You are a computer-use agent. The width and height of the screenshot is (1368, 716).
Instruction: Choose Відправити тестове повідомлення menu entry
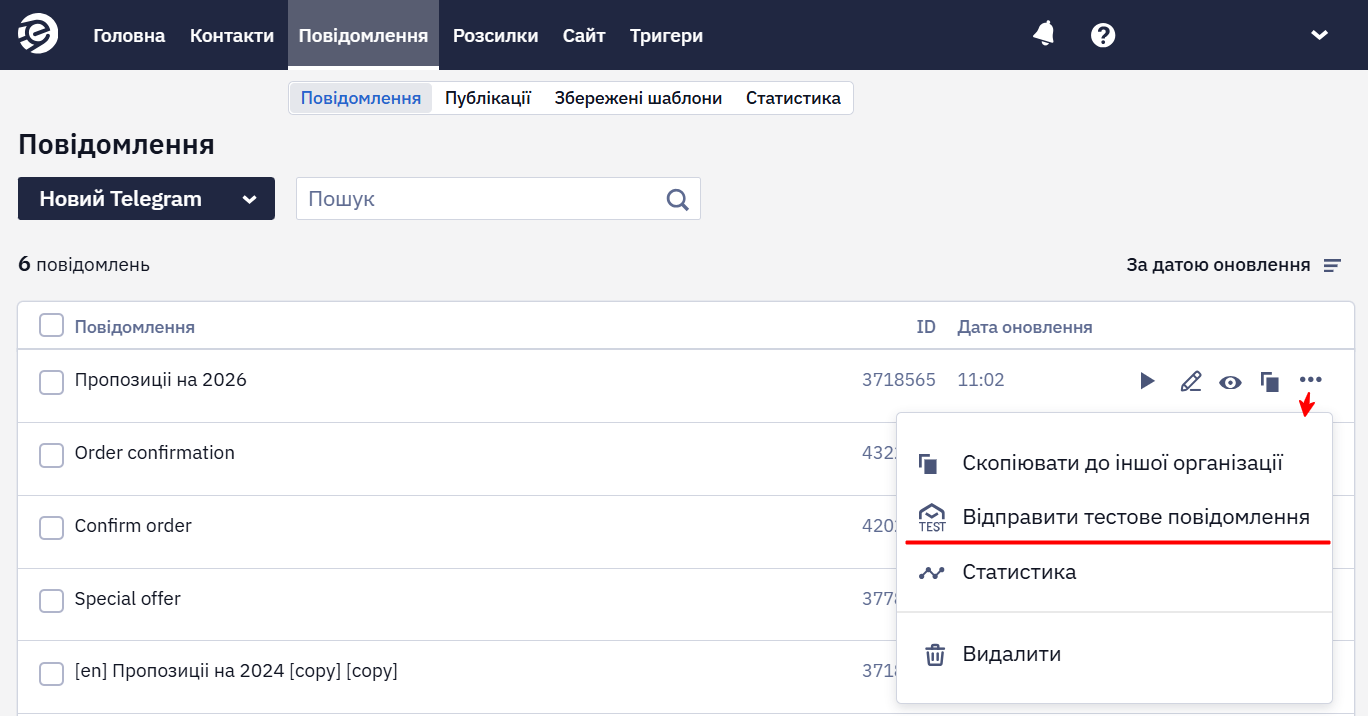[1114, 517]
